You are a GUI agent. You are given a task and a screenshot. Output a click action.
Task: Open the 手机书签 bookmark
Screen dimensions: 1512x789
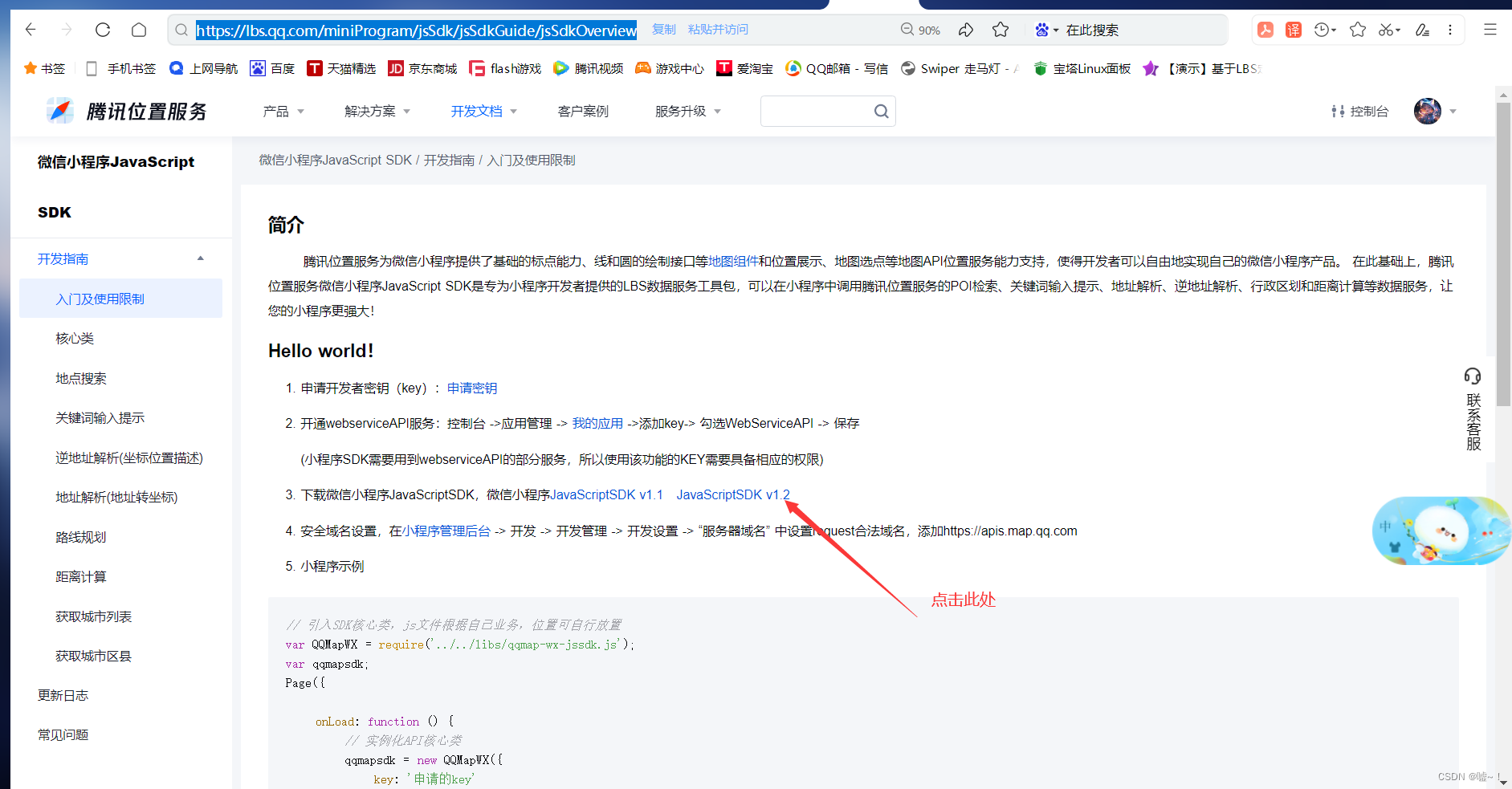click(x=121, y=68)
